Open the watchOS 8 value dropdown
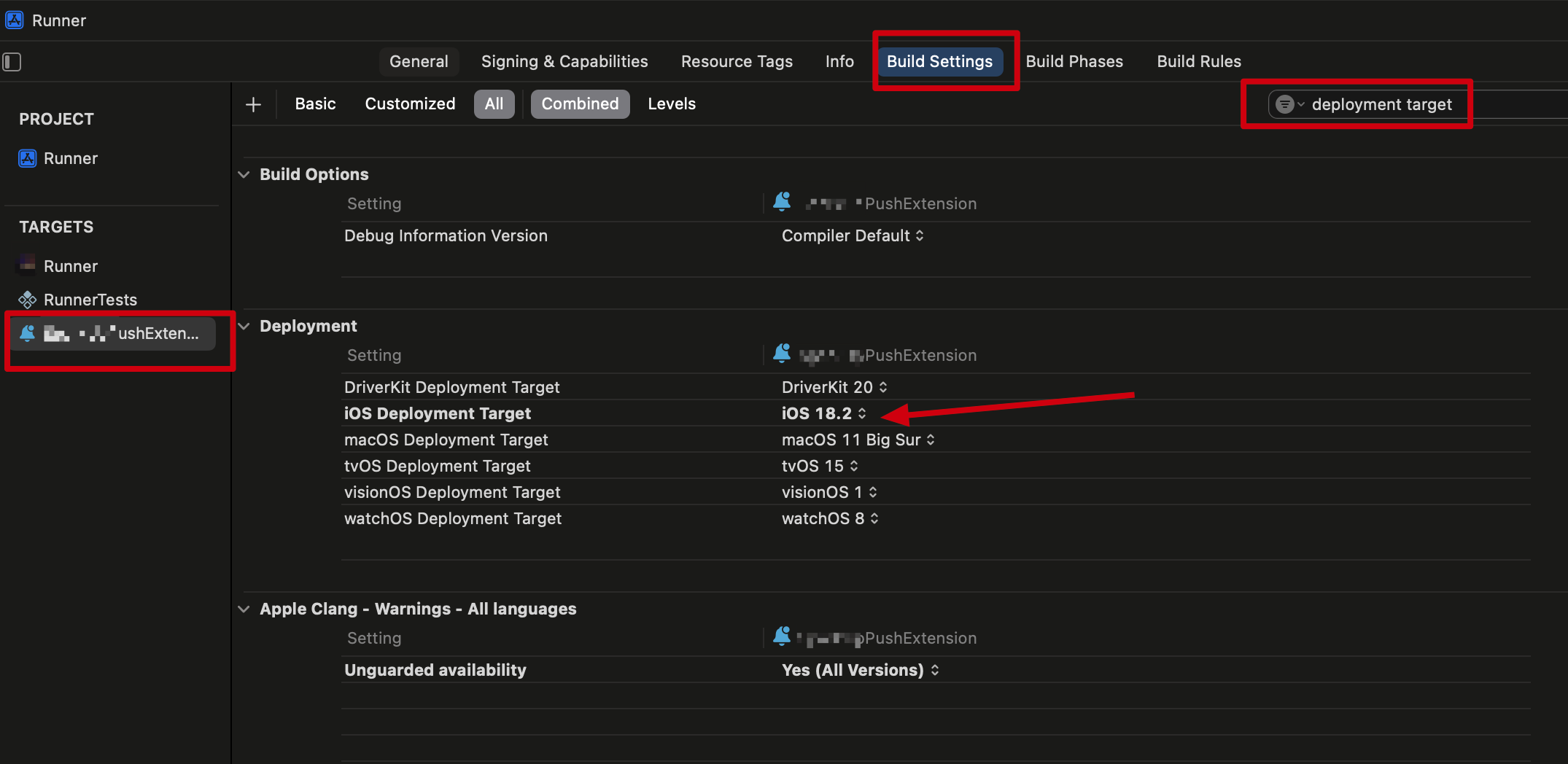This screenshot has height=764, width=1568. pos(830,518)
